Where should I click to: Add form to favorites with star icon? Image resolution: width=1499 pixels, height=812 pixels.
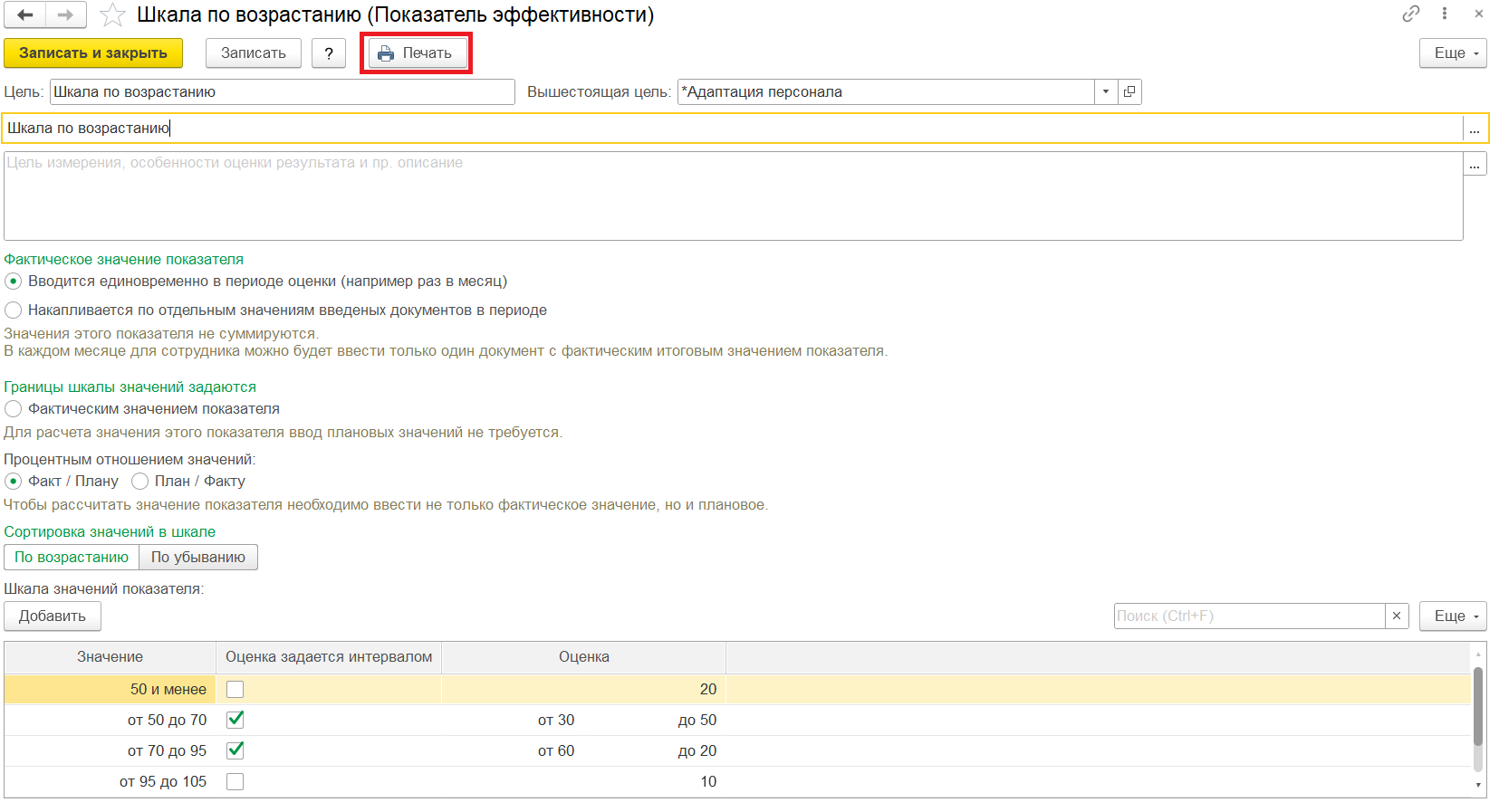click(x=112, y=15)
